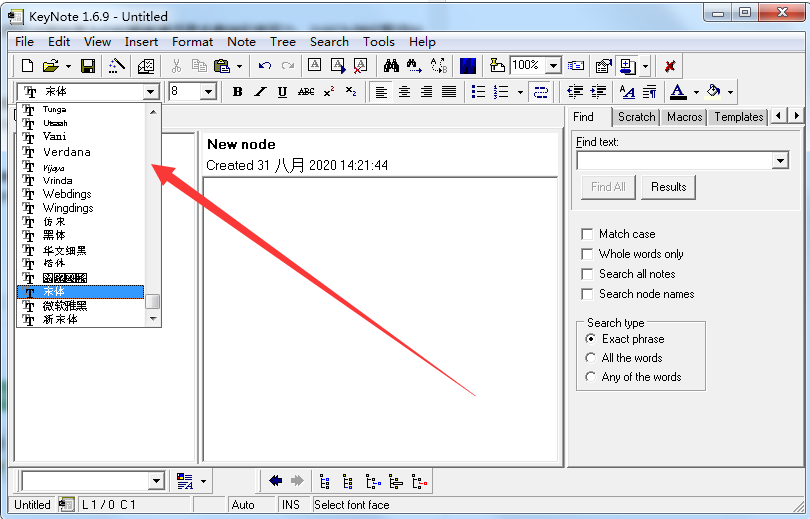Align text left
Screen dimensions: 810x519
[381, 92]
